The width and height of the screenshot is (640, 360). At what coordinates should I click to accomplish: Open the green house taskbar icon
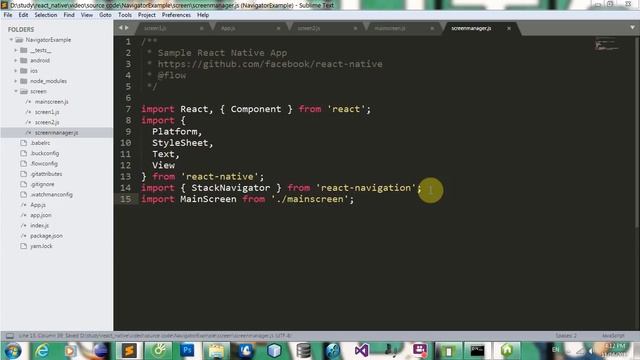point(507,351)
